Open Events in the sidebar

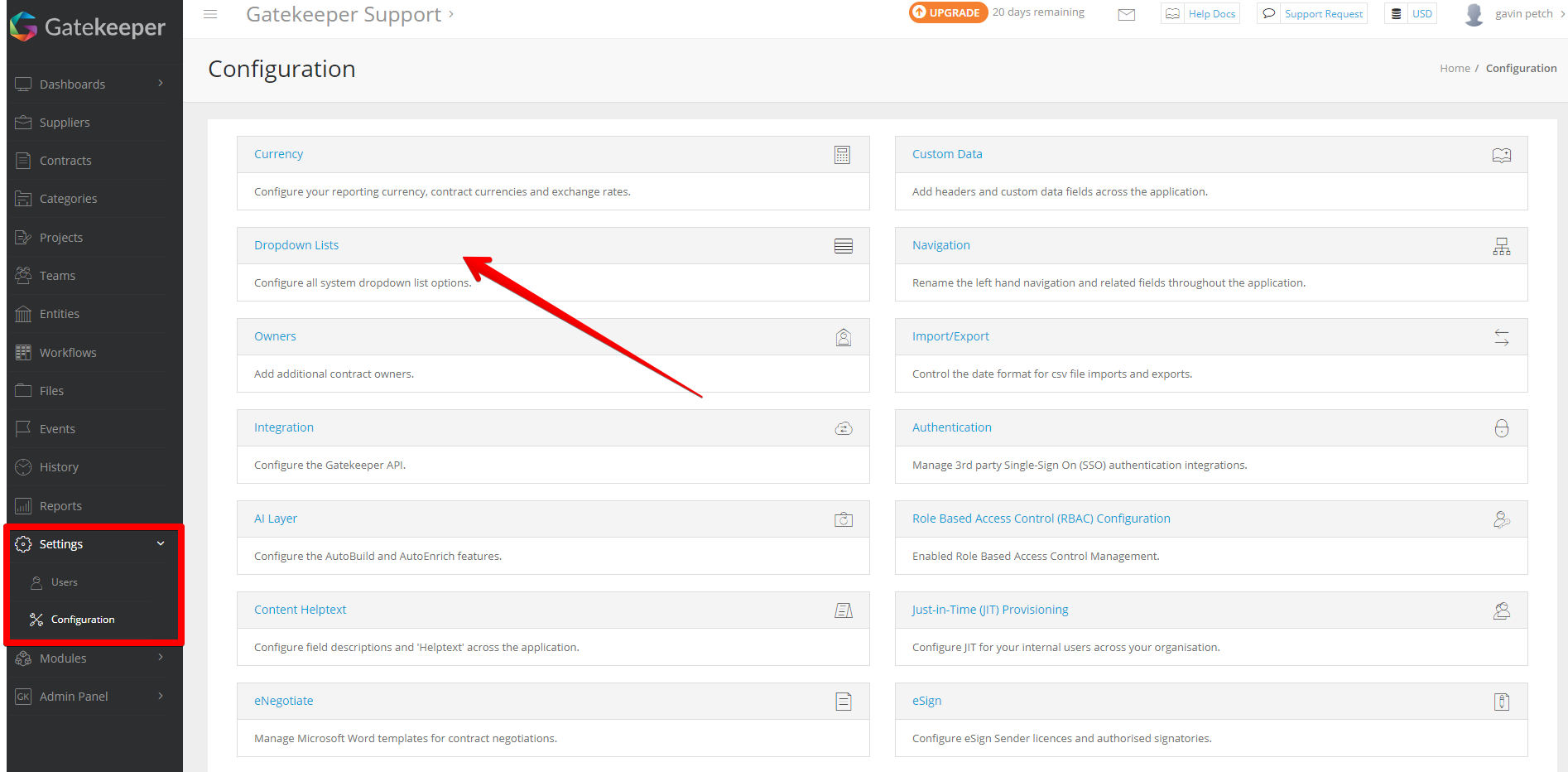[57, 429]
